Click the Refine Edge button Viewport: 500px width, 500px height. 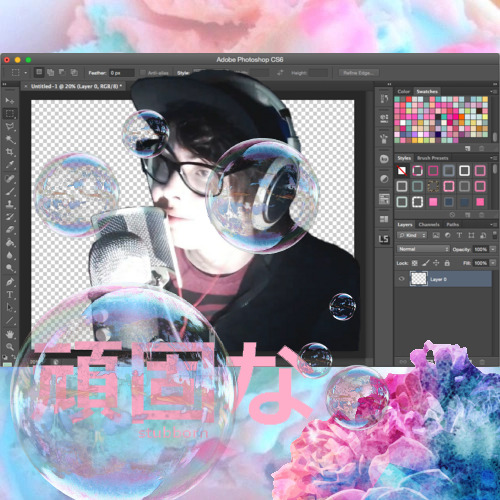359,73
